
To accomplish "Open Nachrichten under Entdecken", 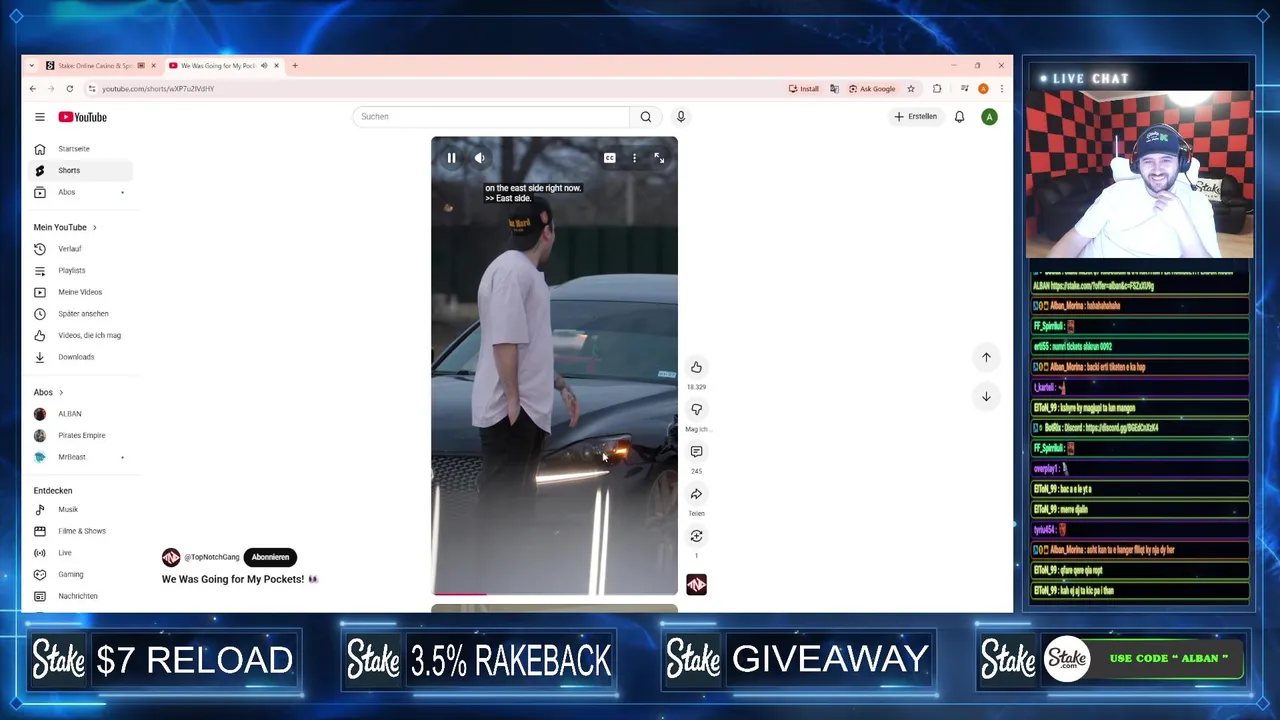I will pos(80,596).
